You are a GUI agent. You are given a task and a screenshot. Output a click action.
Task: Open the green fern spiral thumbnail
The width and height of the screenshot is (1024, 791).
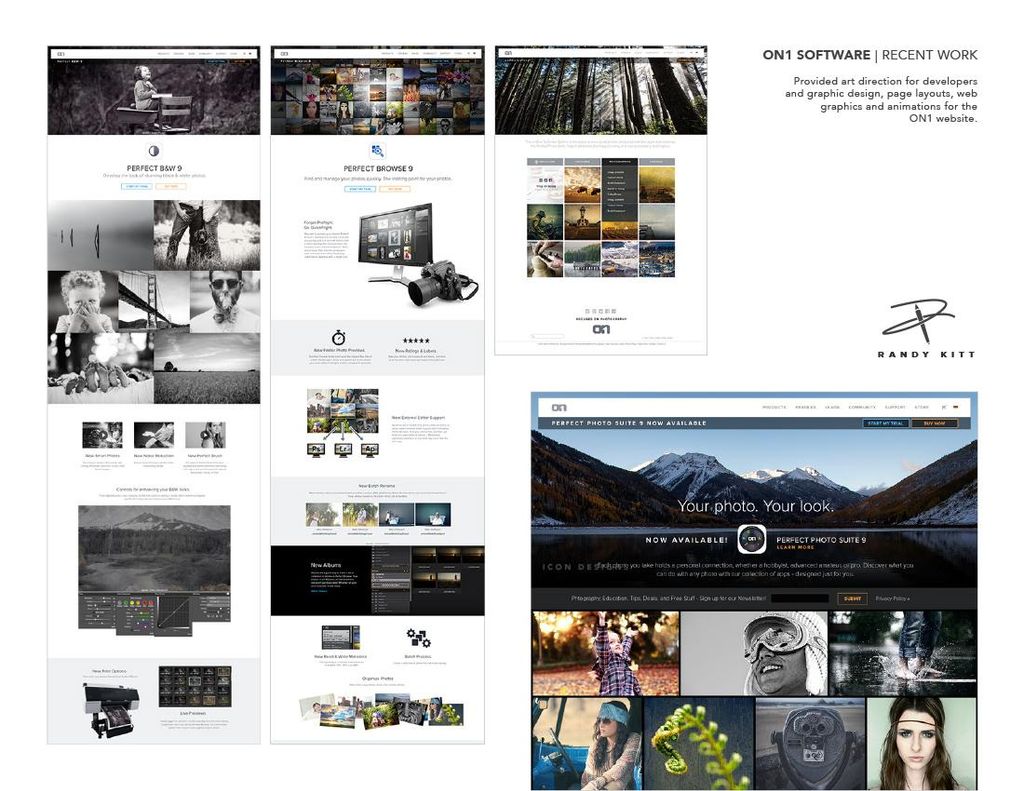pos(699,744)
